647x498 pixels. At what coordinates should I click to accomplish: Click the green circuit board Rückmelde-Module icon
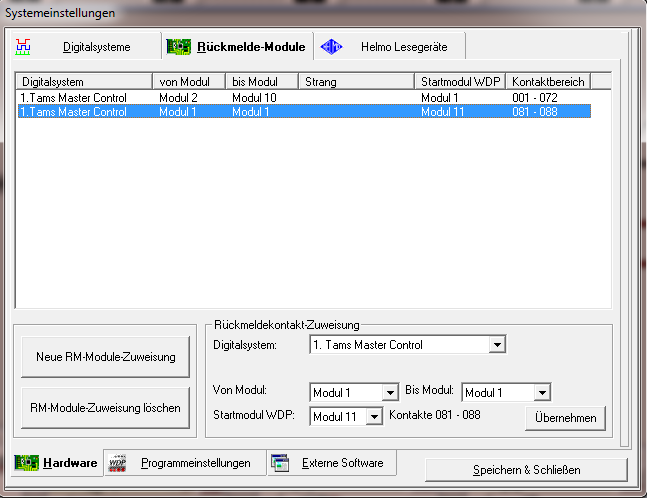coord(178,47)
